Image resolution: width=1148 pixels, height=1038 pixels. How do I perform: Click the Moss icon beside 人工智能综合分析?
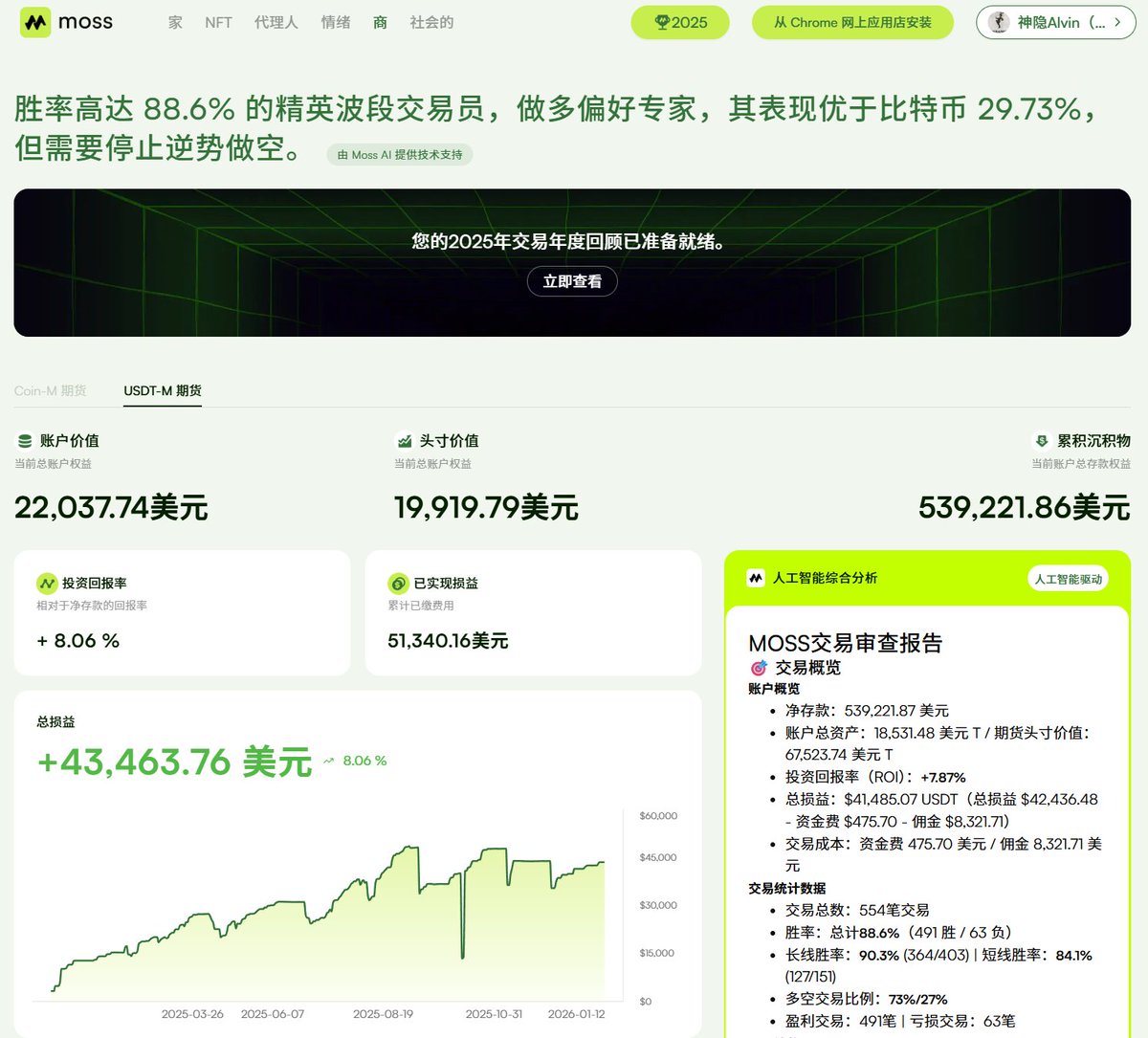[x=756, y=578]
